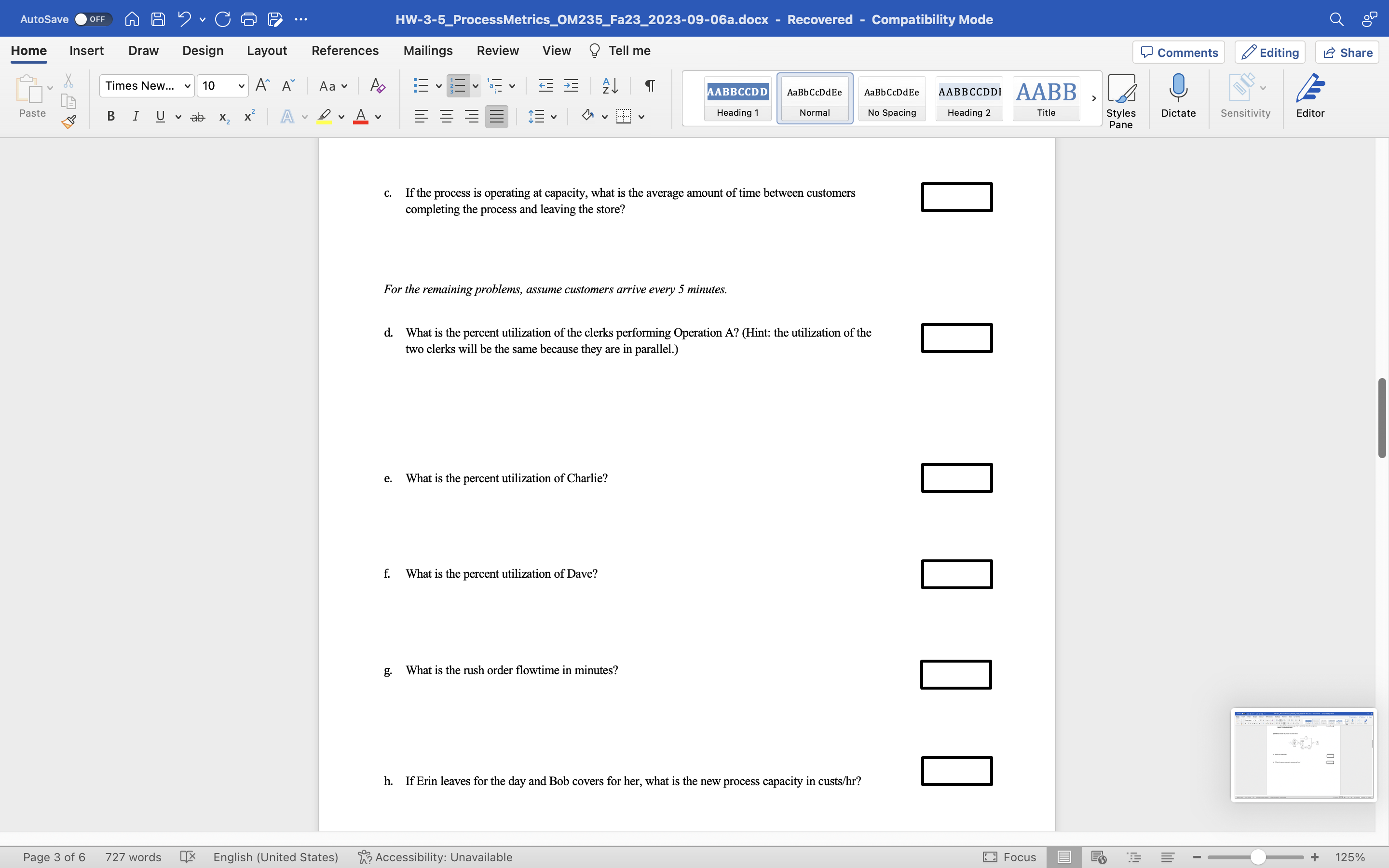Select the document preview thumbnail
Viewport: 1389px width, 868px height.
coord(1303,755)
